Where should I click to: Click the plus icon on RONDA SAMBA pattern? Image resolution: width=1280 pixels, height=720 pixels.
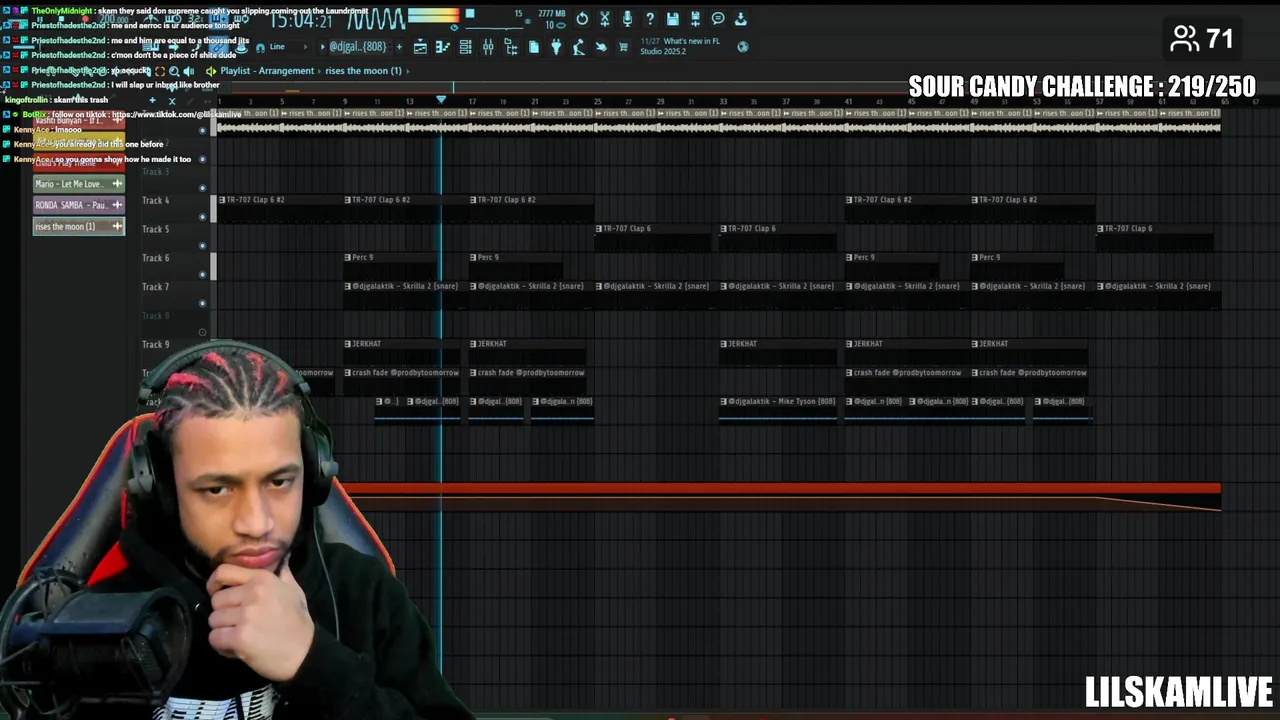point(117,205)
